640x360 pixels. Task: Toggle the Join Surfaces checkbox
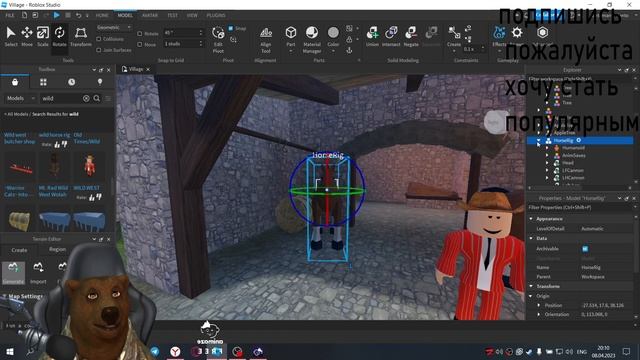click(99, 50)
